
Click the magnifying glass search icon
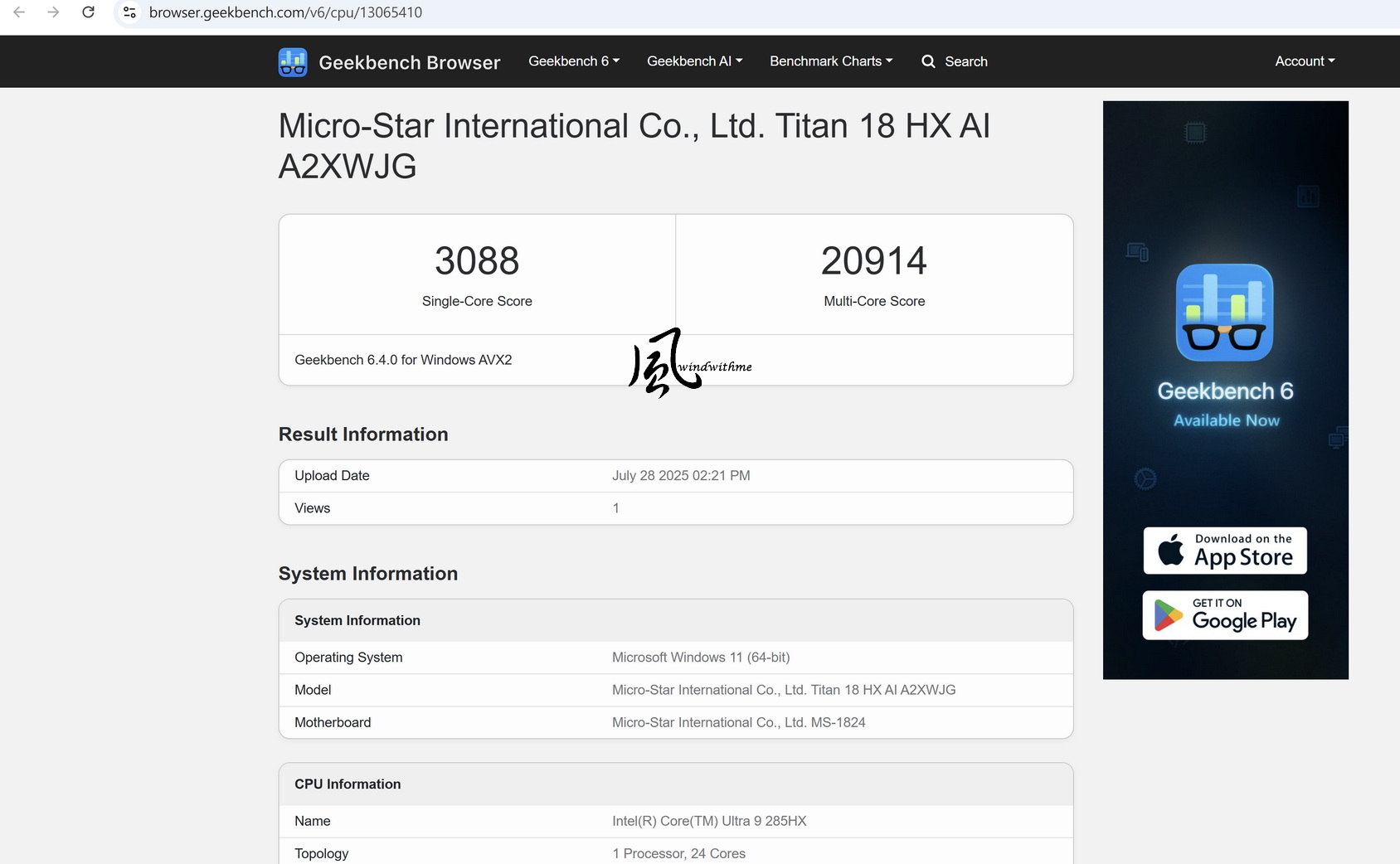click(x=928, y=61)
